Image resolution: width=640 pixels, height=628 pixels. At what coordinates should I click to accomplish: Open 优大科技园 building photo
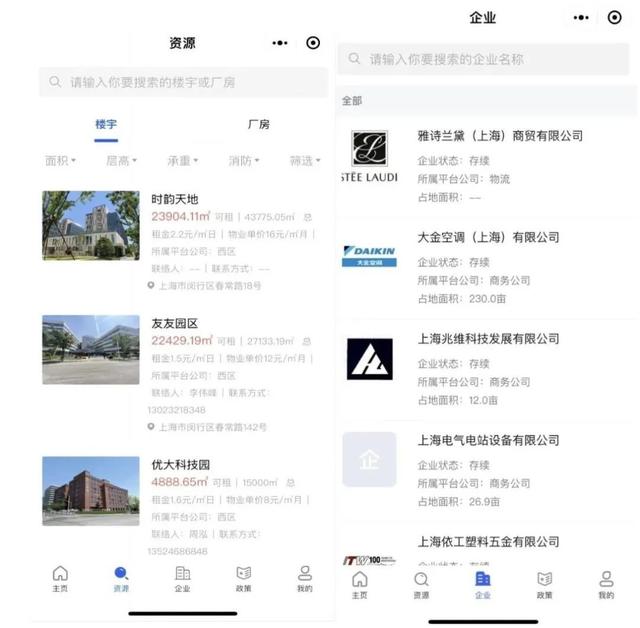pos(91,491)
